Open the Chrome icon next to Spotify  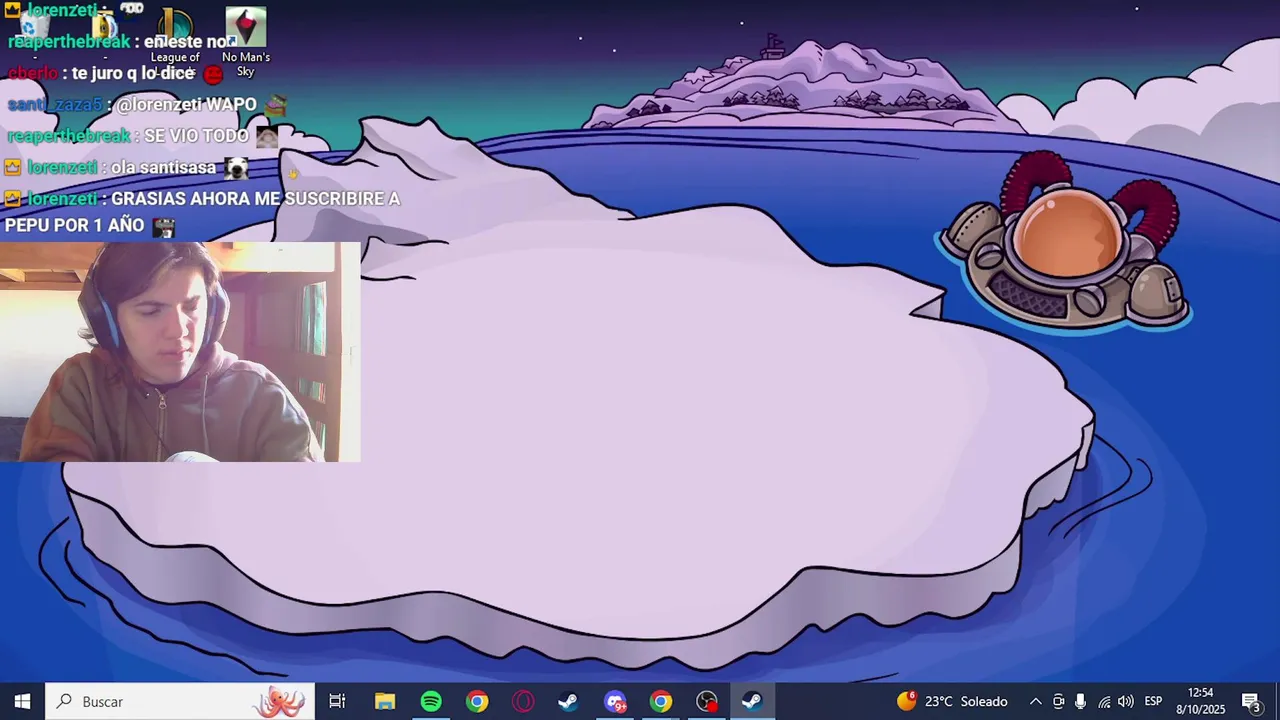coord(477,701)
